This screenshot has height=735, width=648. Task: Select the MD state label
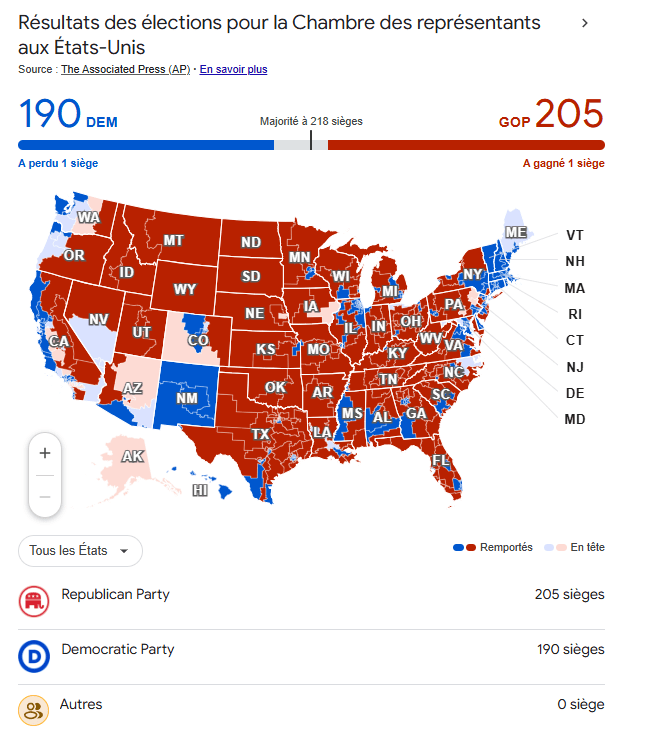pos(574,419)
